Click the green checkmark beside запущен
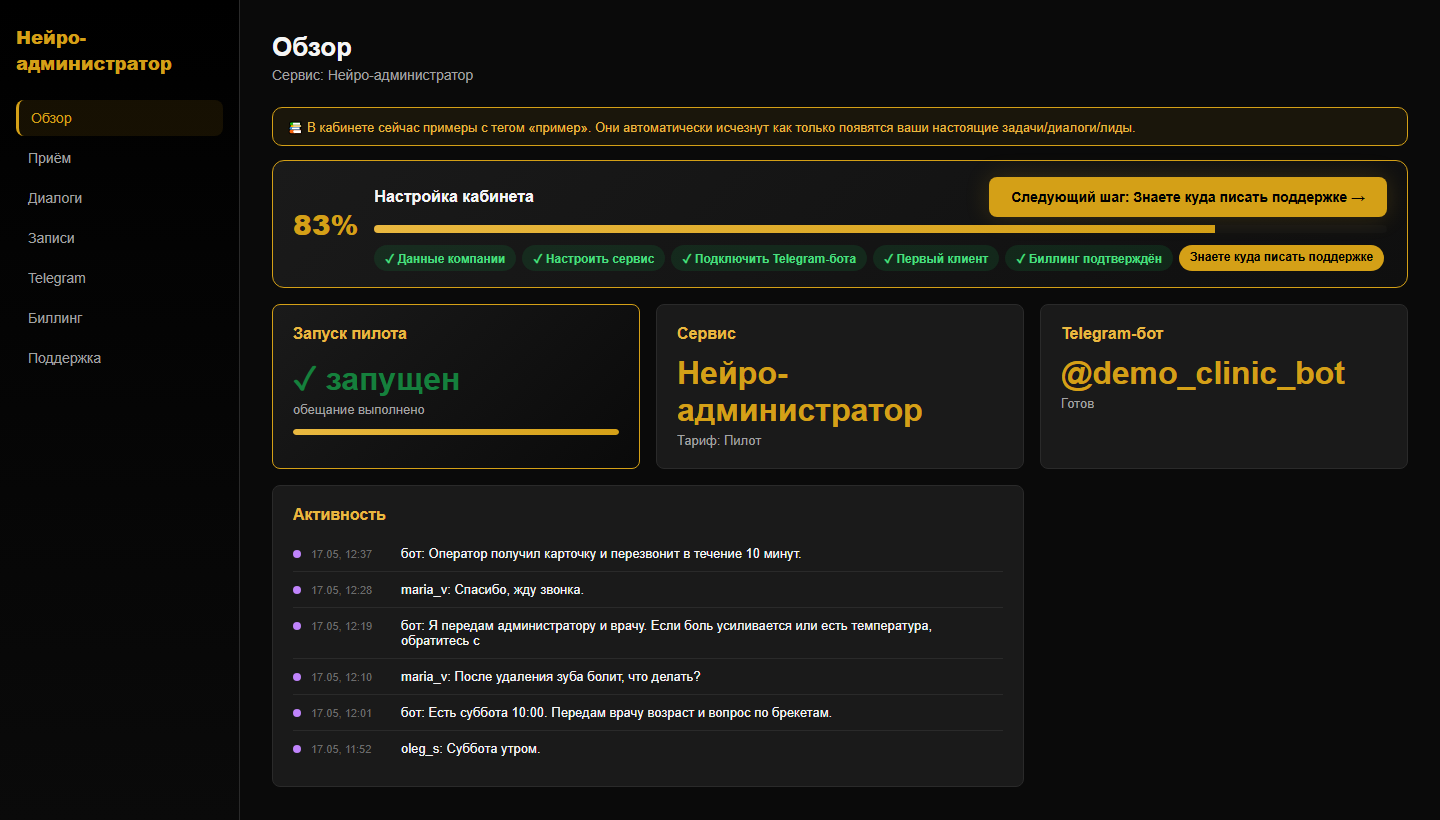 (x=305, y=379)
